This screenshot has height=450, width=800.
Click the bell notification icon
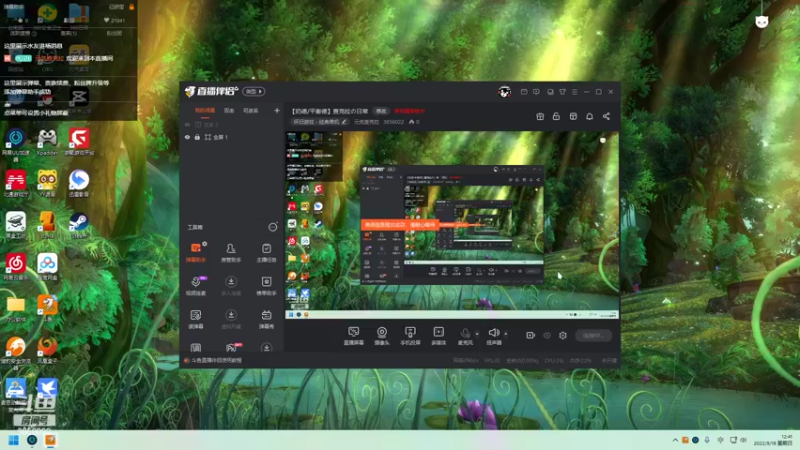[x=589, y=116]
